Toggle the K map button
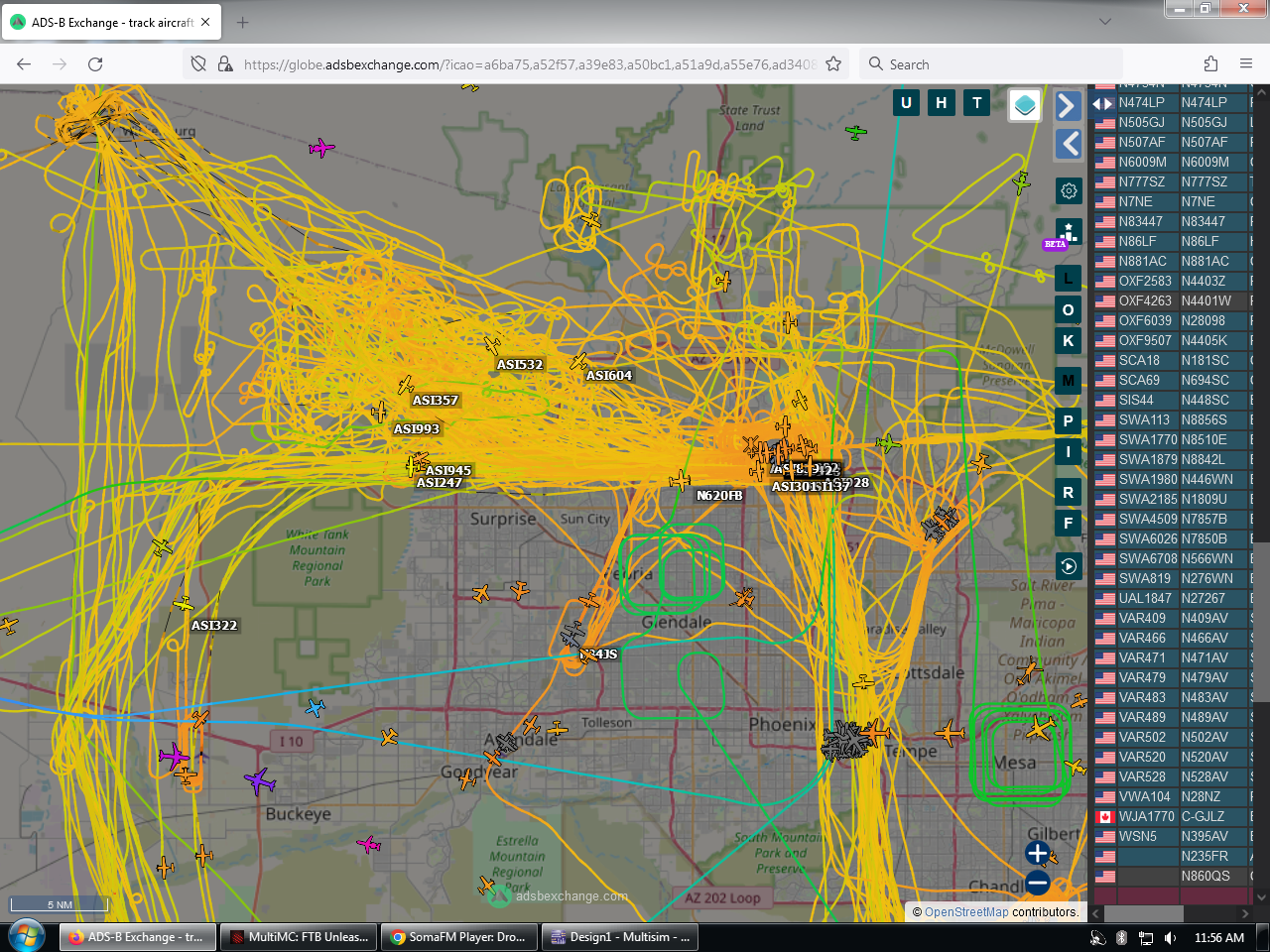The image size is (1270, 952). [x=1069, y=341]
